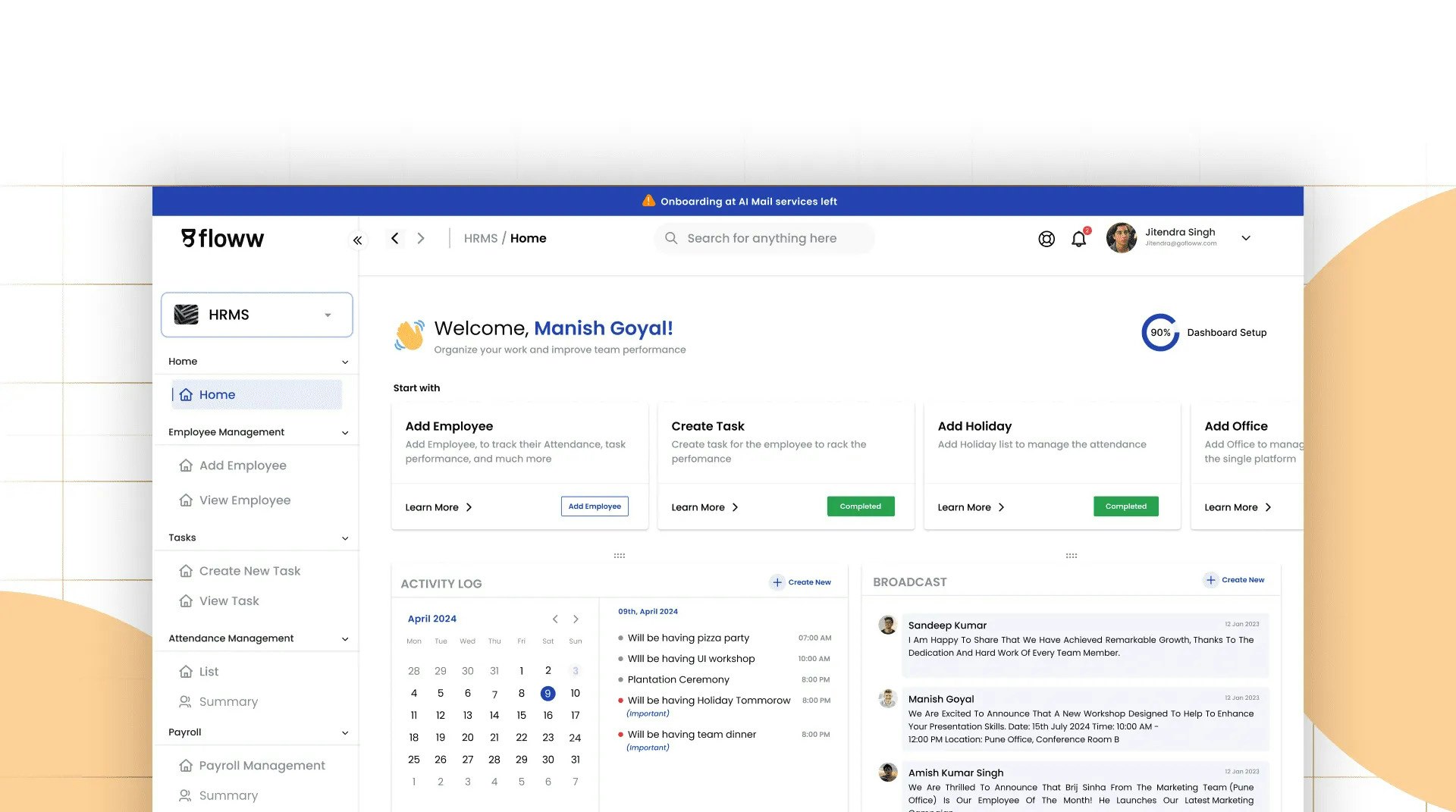Click the April 2024 calendar title

point(432,619)
